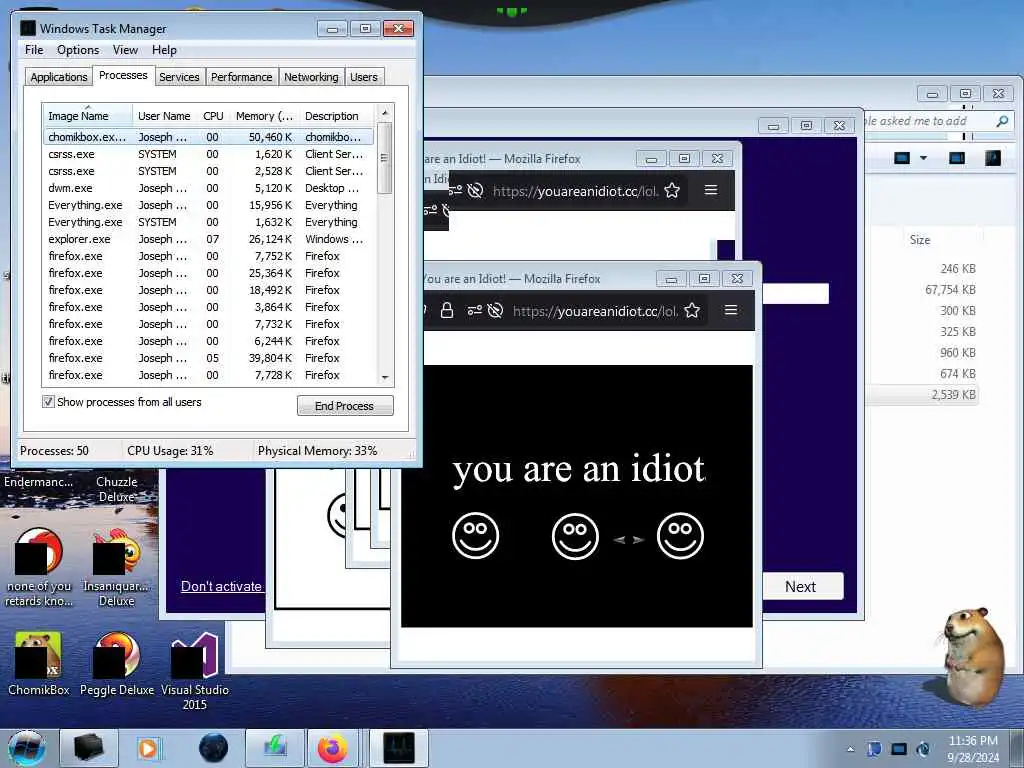
Task: Open Help menu in Task Manager
Action: pyautogui.click(x=164, y=50)
